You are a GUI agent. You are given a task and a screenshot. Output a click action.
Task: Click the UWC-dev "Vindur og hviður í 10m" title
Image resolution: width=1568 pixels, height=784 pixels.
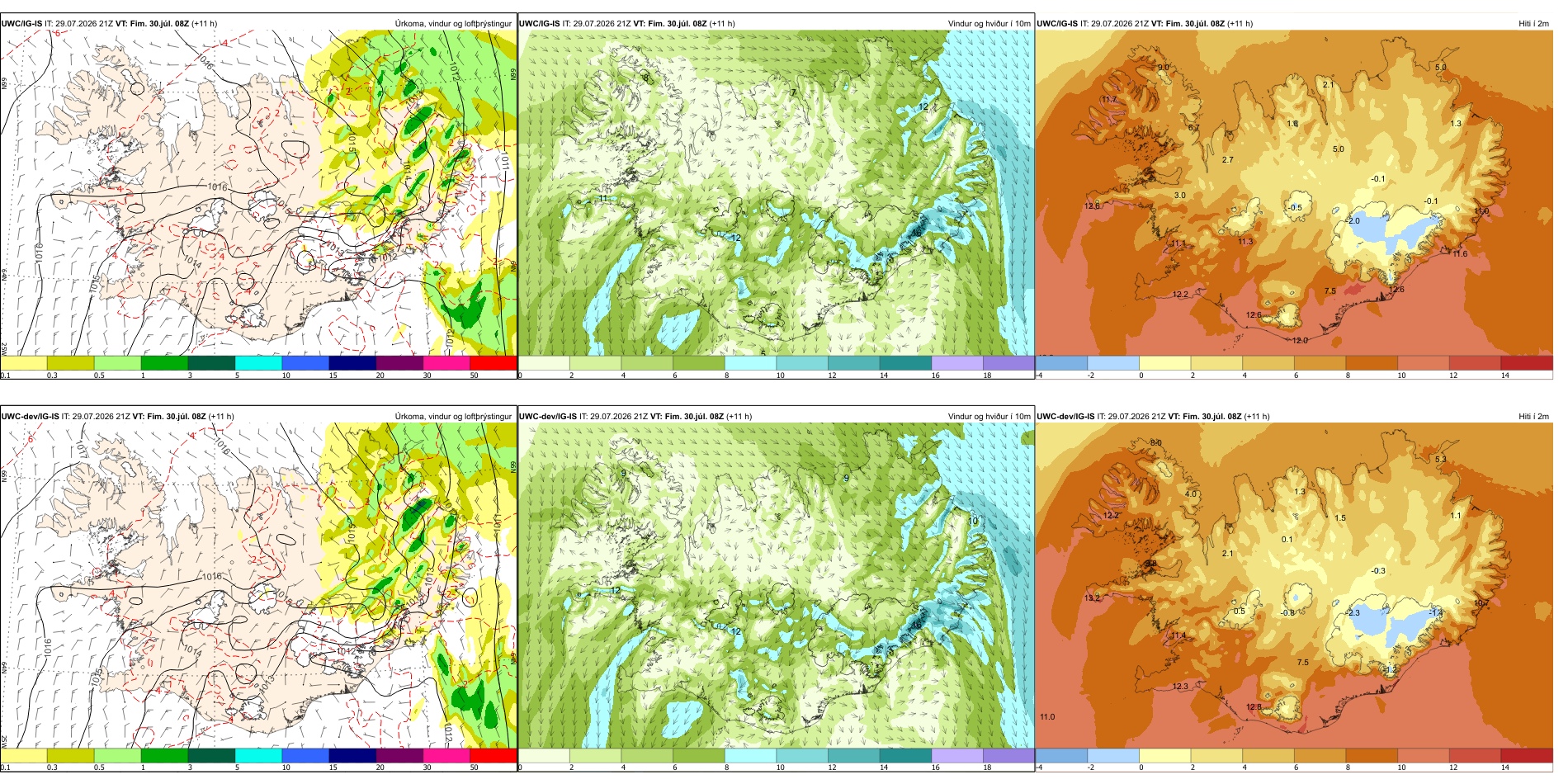pyautogui.click(x=989, y=416)
